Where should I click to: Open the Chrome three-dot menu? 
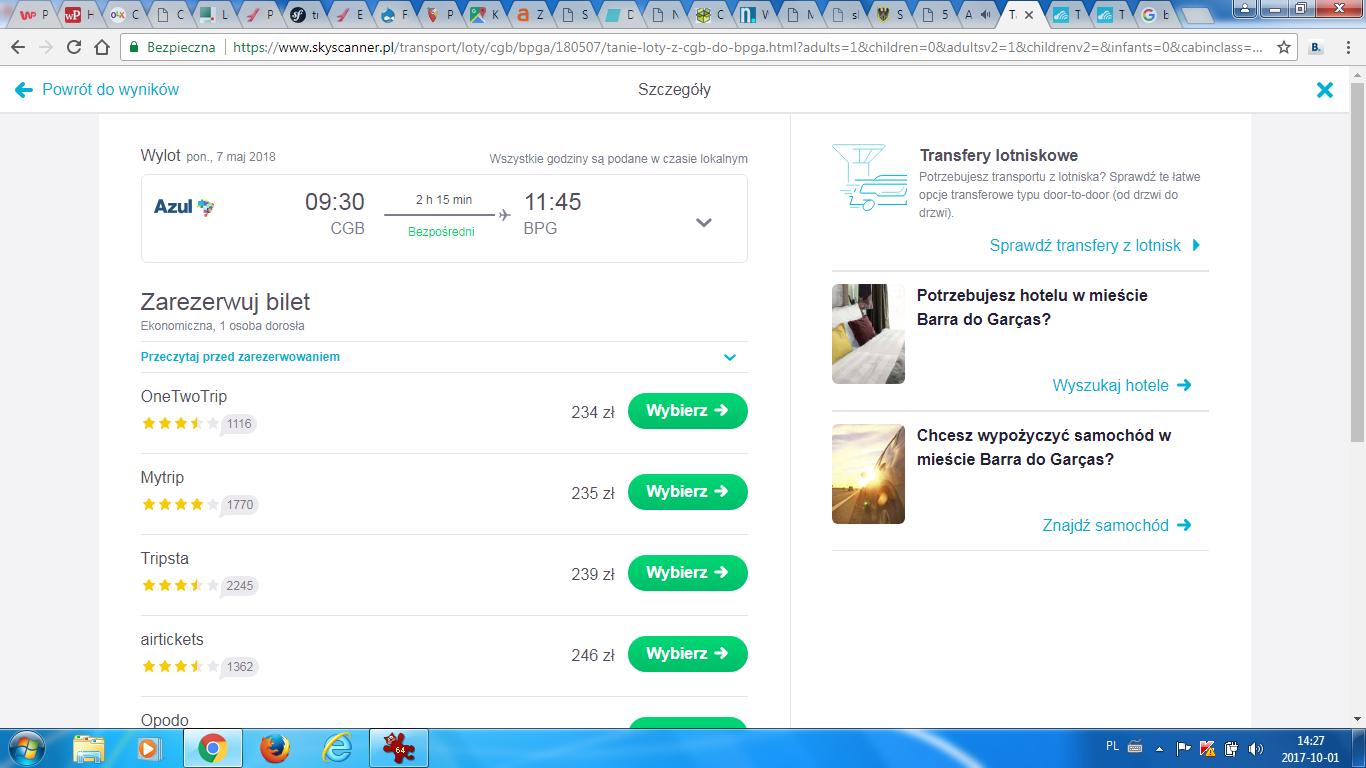(1346, 47)
